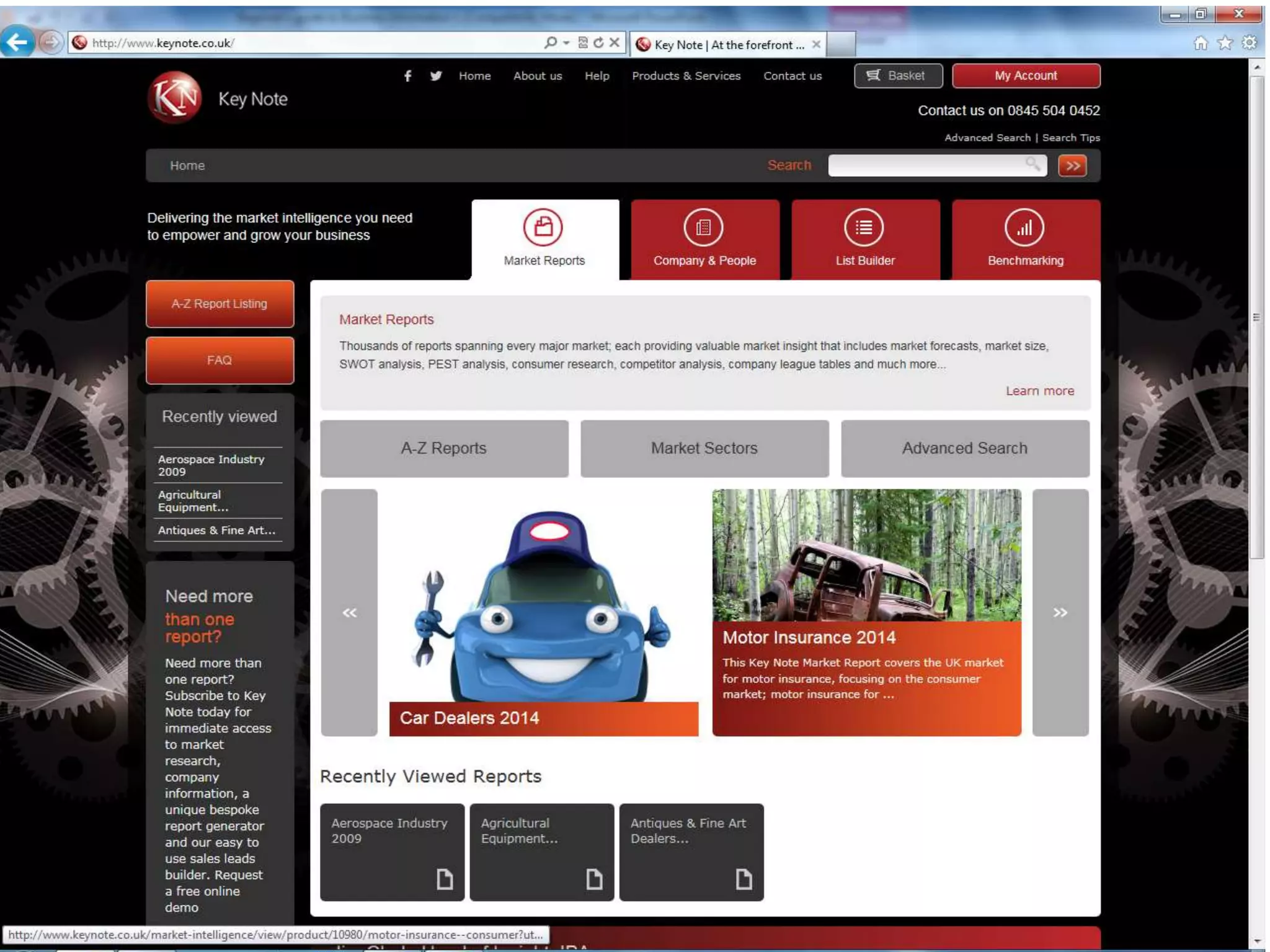Image resolution: width=1270 pixels, height=952 pixels.
Task: Open Products & Services menu item
Action: [686, 76]
